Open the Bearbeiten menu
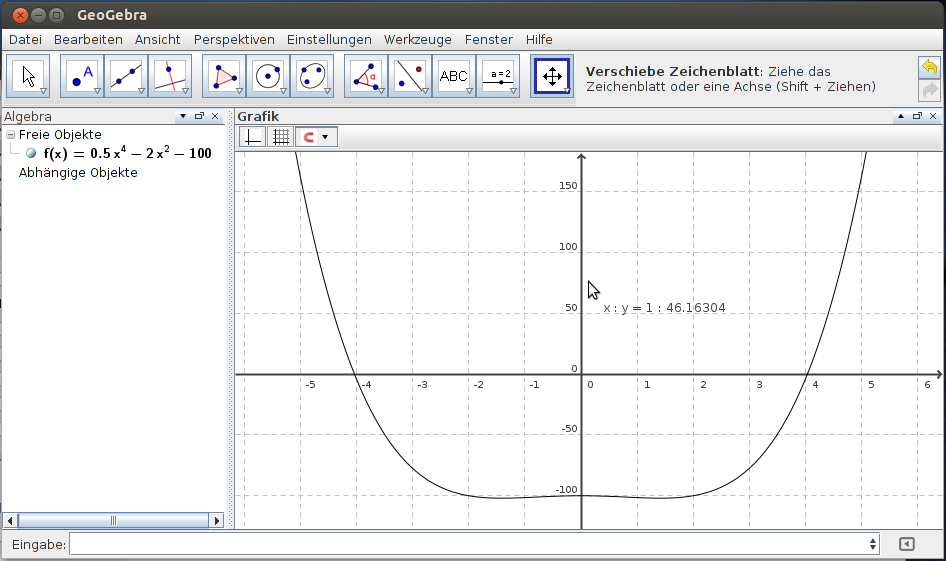Image resolution: width=946 pixels, height=561 pixels. [88, 40]
